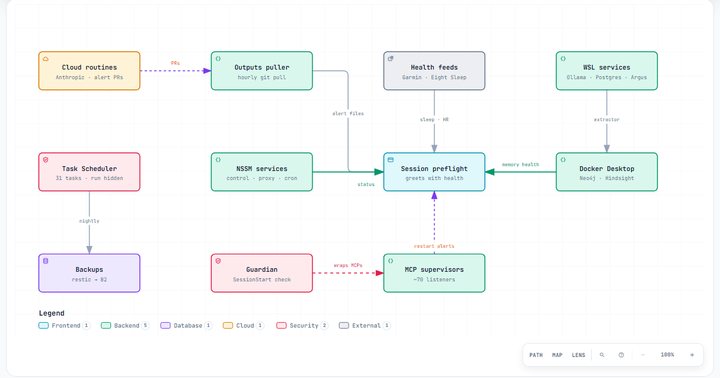
Task: Switch to PATH mode
Action: point(536,355)
